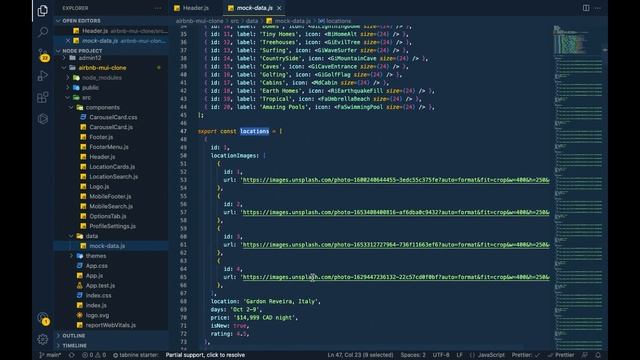
Task: Open the Extensions view
Action: tap(42, 97)
